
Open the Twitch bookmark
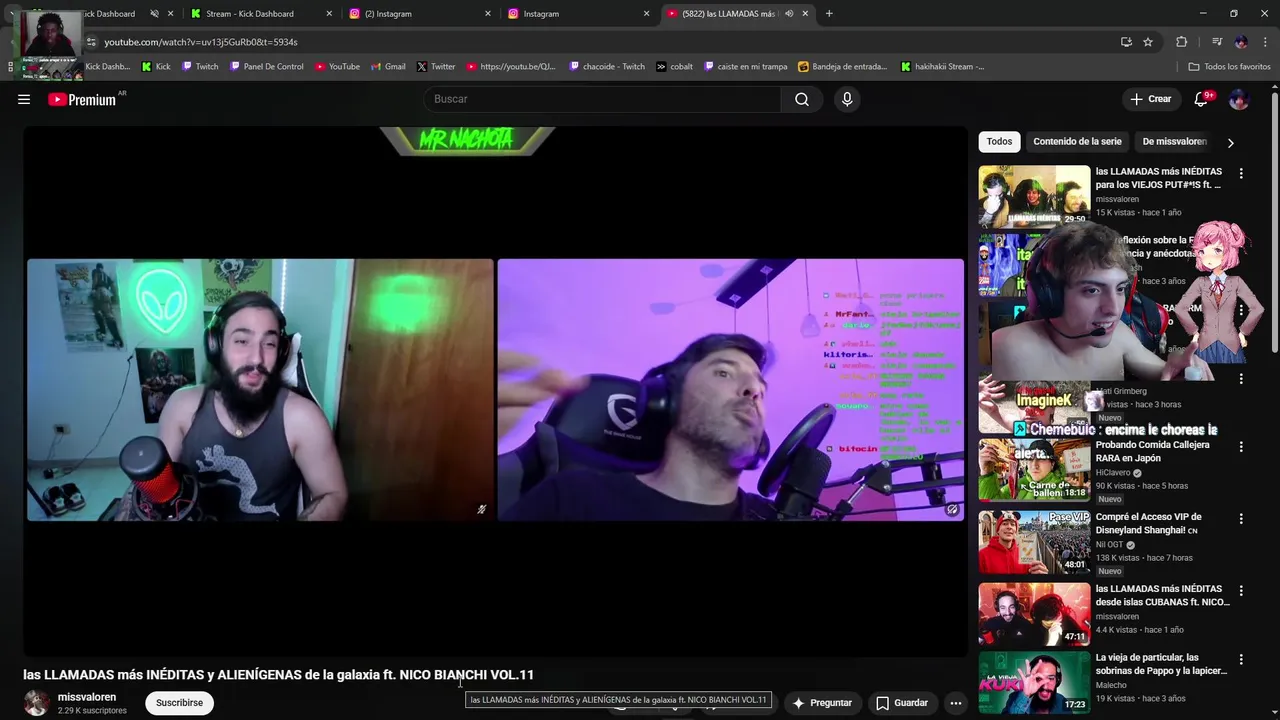(x=200, y=67)
